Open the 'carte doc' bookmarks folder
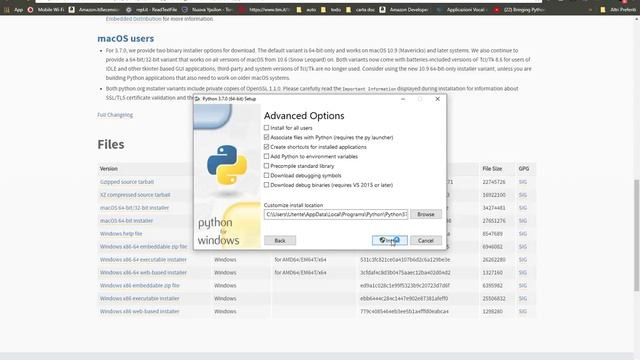 click(360, 9)
